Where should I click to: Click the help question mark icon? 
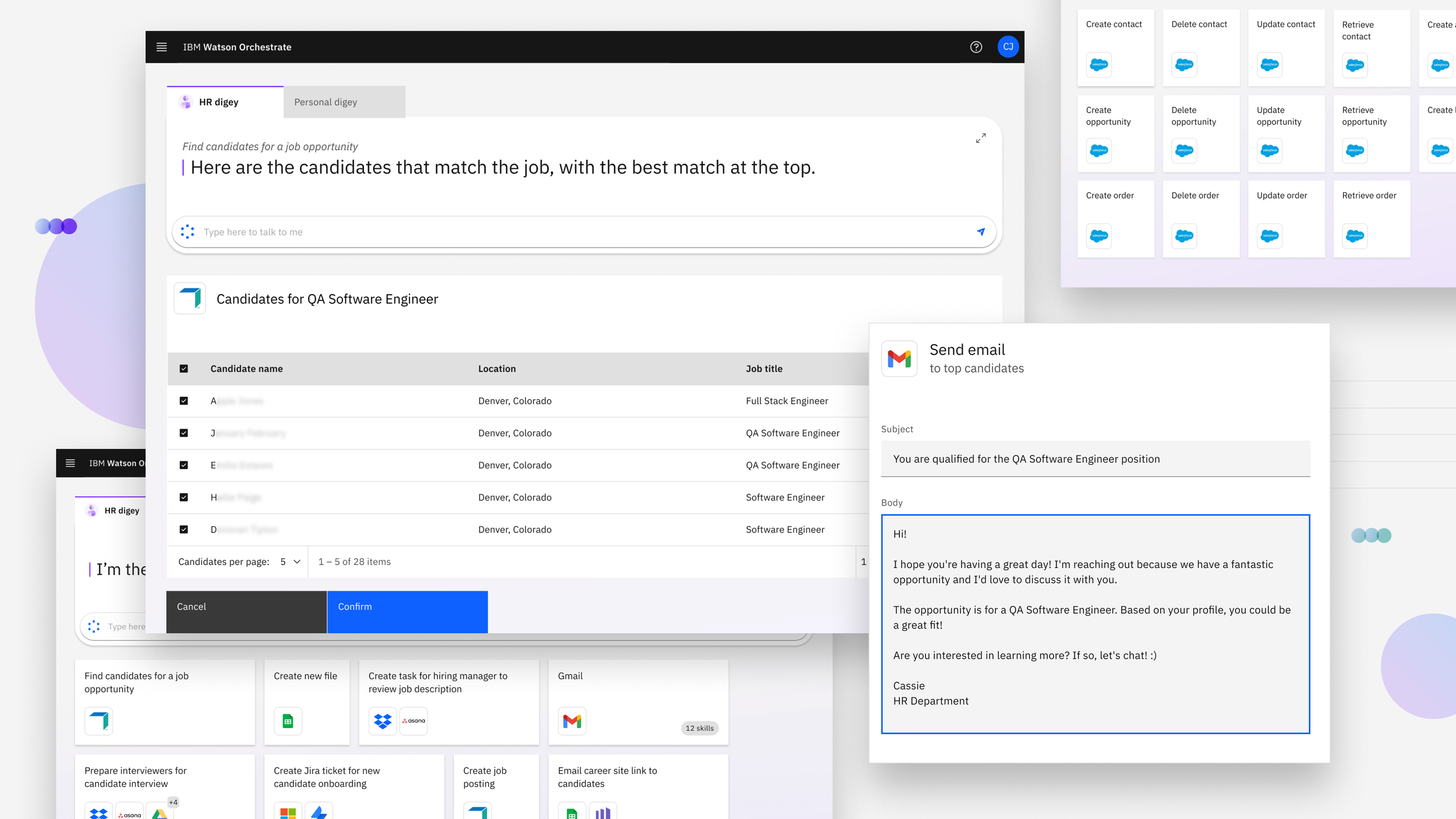[x=976, y=47]
